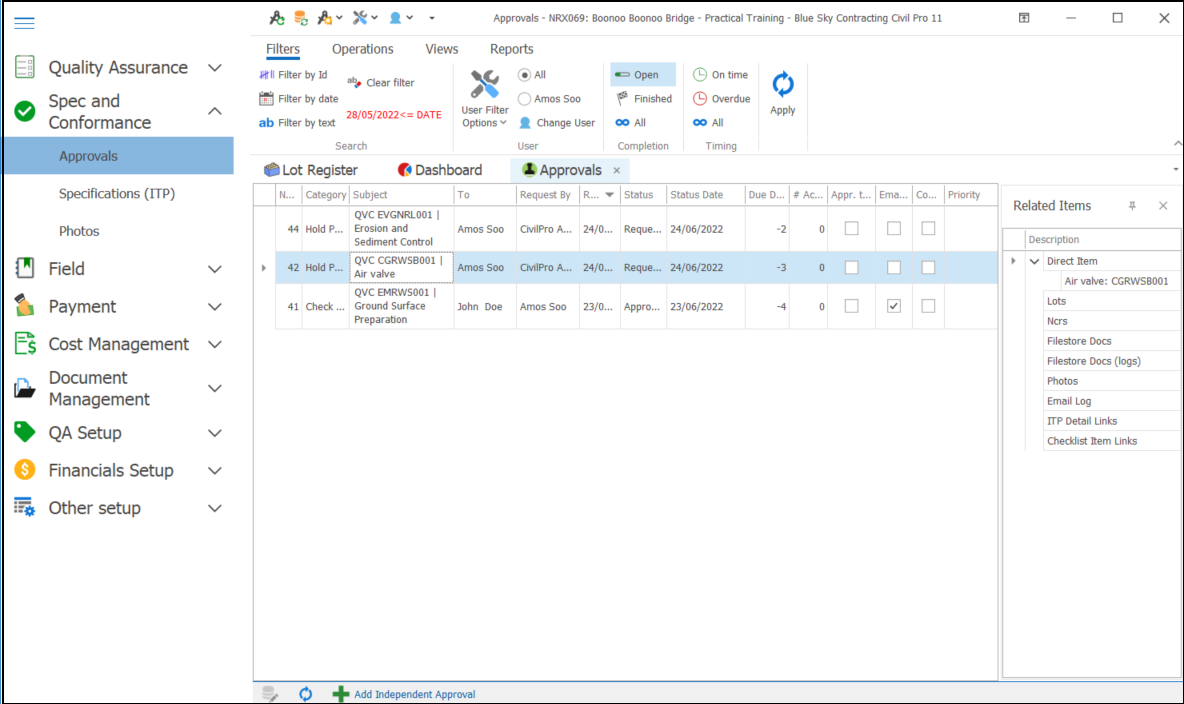
Task: Open the Lot Register tab
Action: tap(310, 170)
